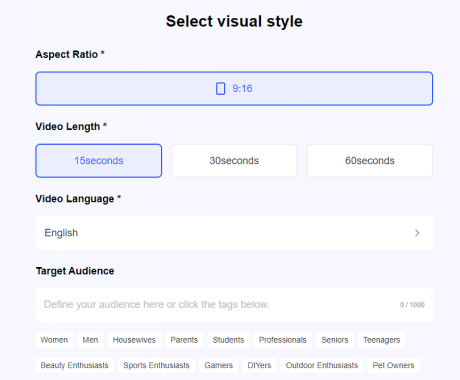This screenshot has height=380, width=460.
Task: Add the Pet Owners audience tag
Action: tap(393, 365)
